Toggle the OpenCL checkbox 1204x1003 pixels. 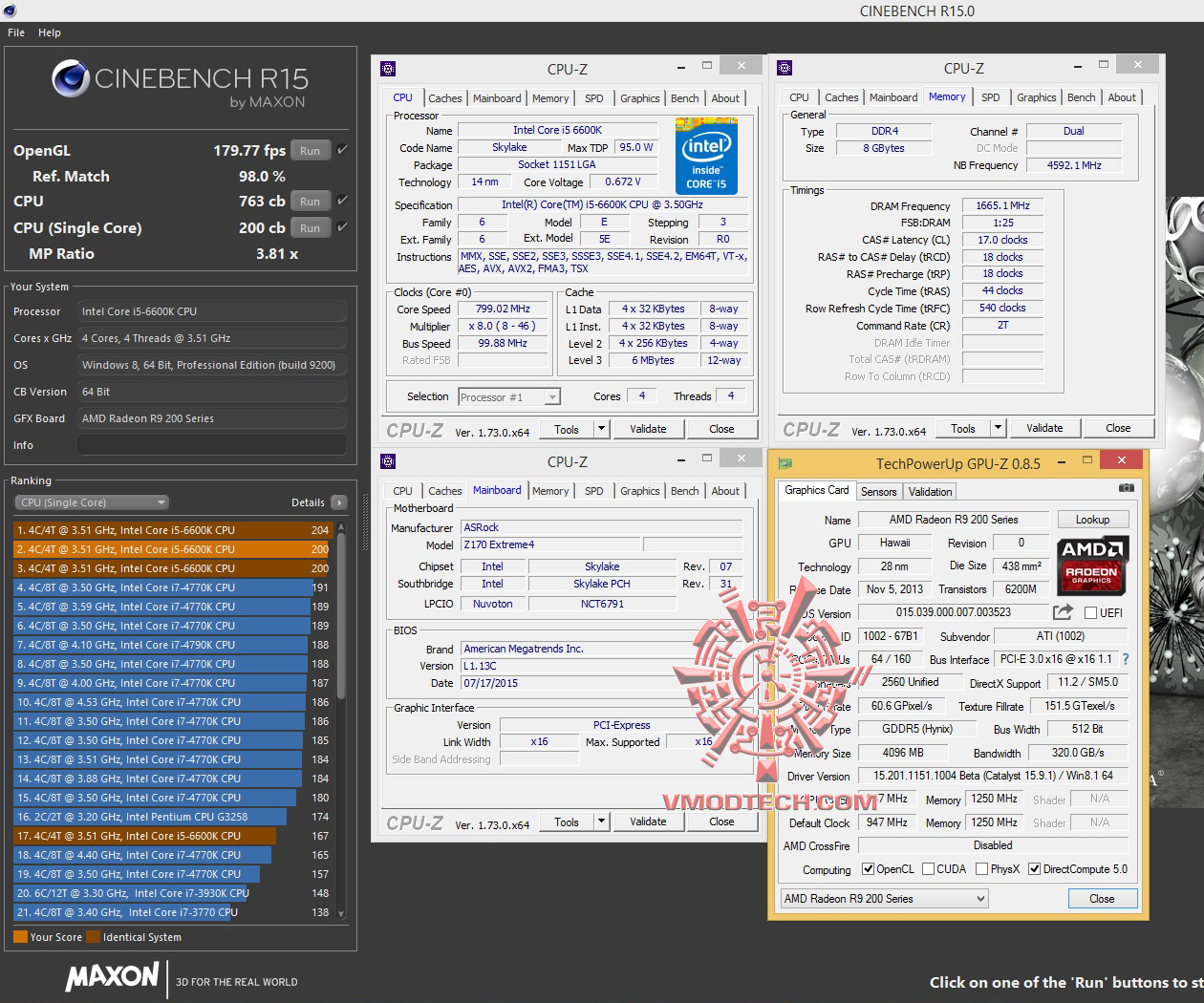click(x=868, y=869)
